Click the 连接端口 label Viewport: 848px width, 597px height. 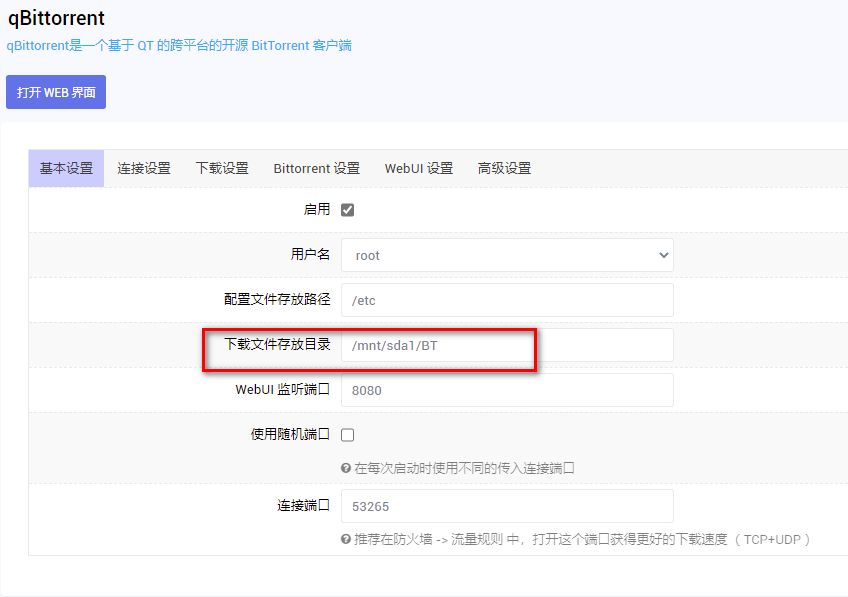point(304,505)
